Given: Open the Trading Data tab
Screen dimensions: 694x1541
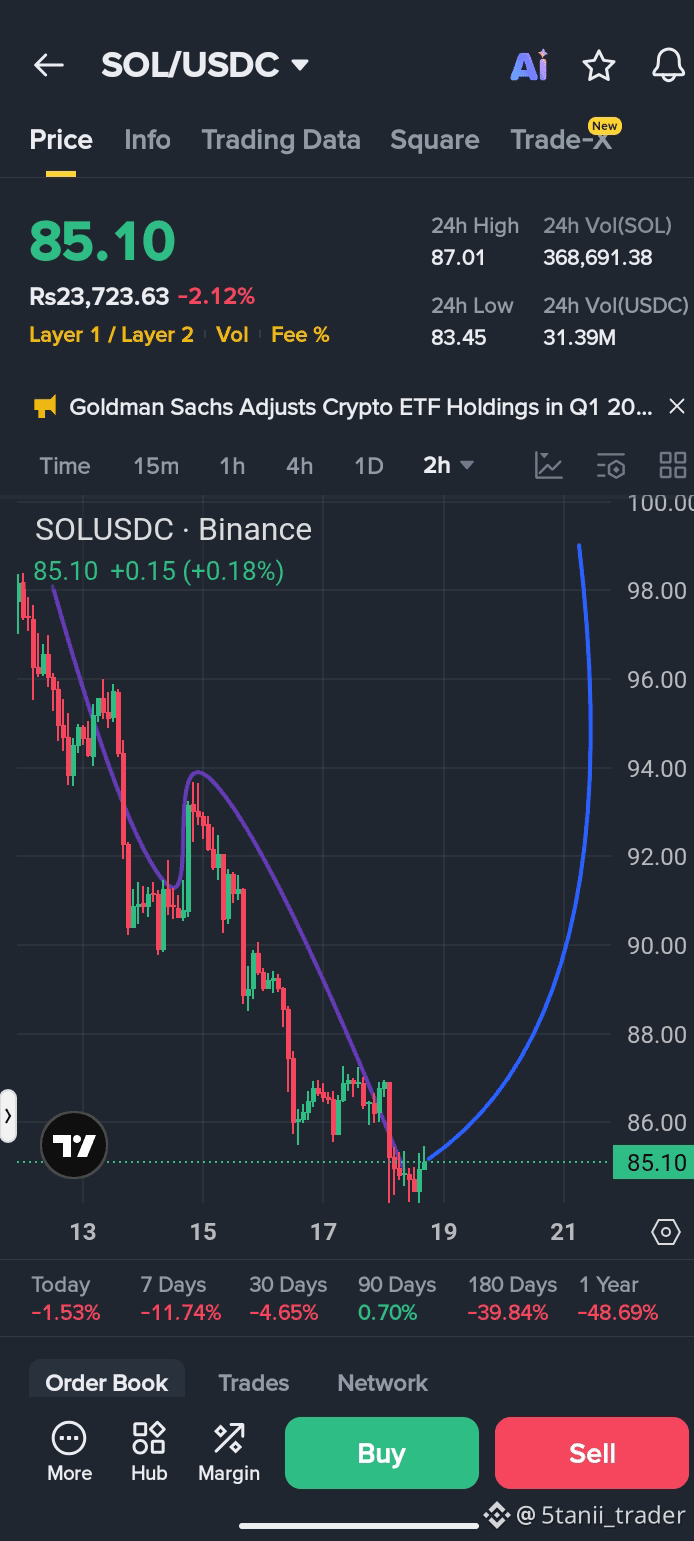Looking at the screenshot, I should tap(281, 140).
